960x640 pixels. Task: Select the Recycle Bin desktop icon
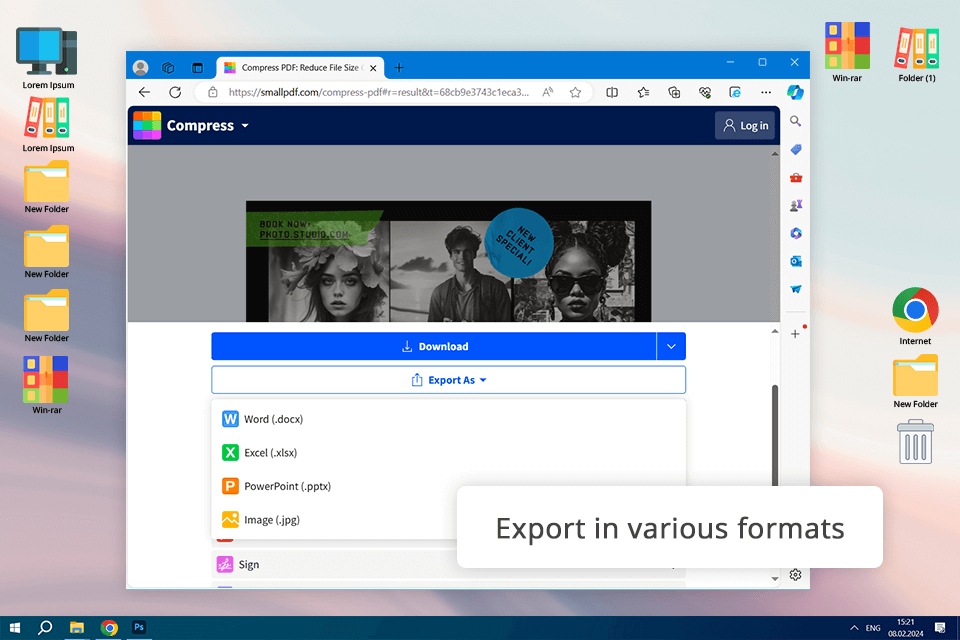[915, 442]
